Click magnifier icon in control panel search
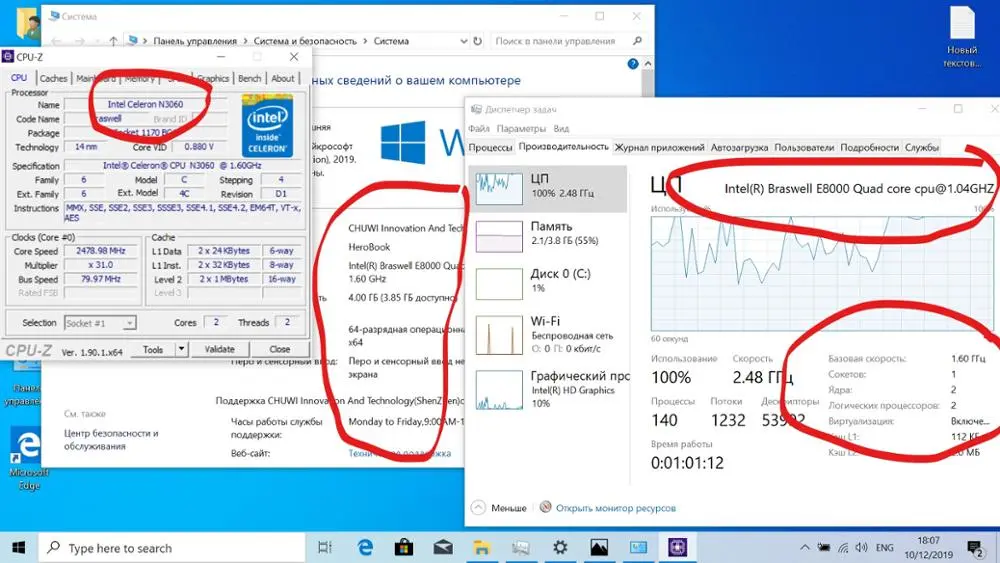 point(636,41)
